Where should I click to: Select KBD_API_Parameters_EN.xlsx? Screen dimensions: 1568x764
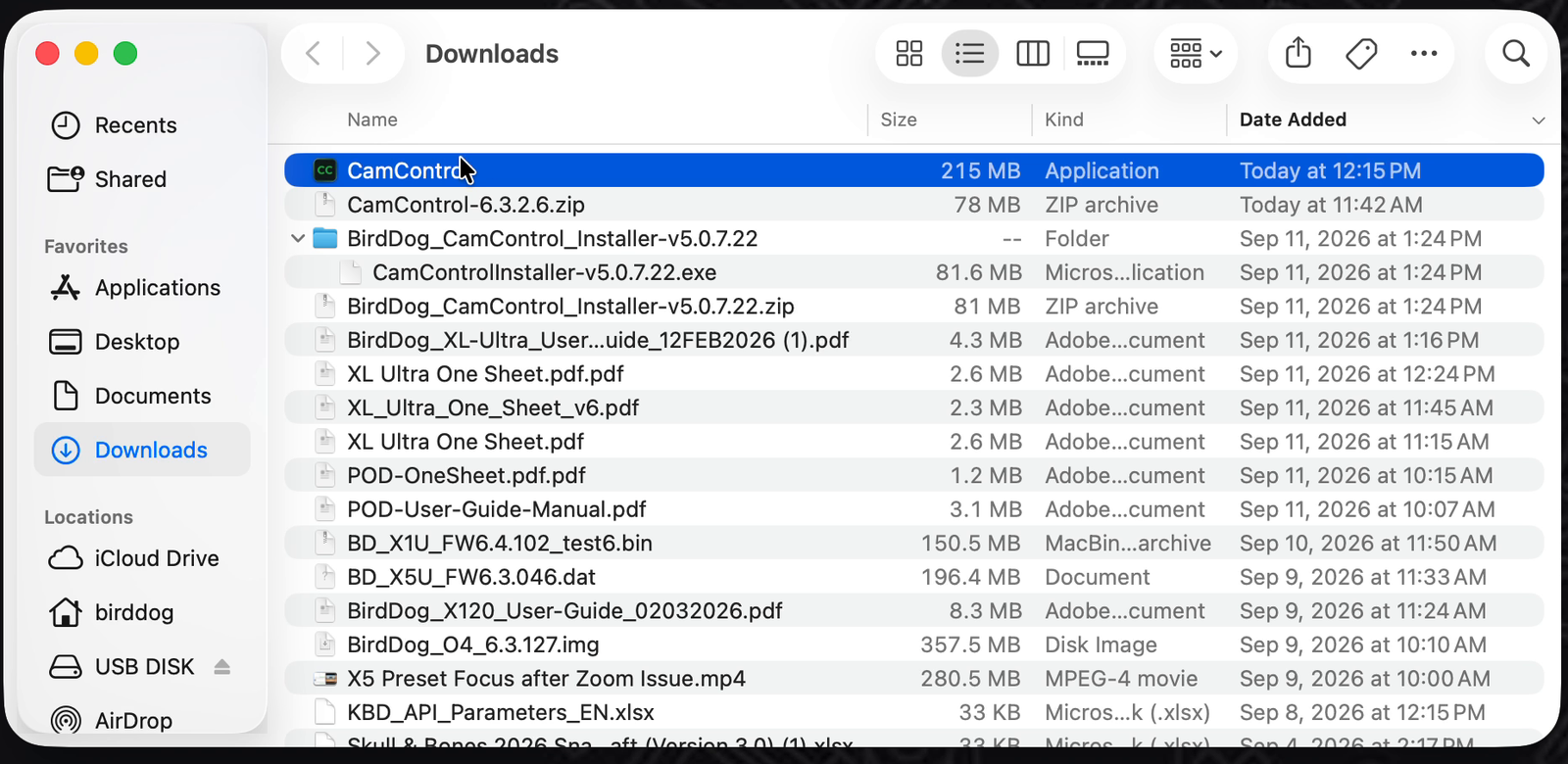tap(914, 712)
